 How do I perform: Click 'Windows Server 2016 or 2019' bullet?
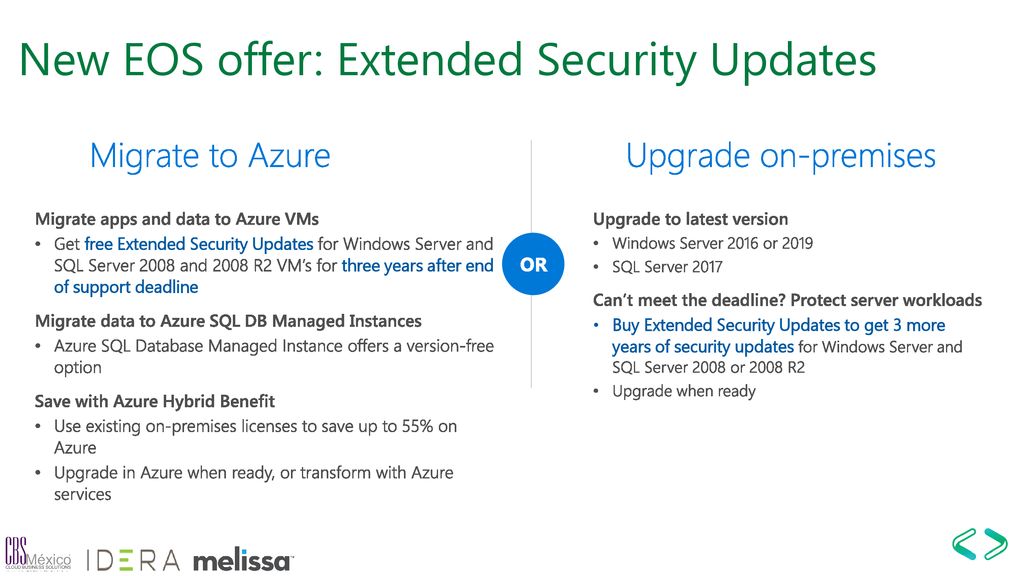[712, 244]
